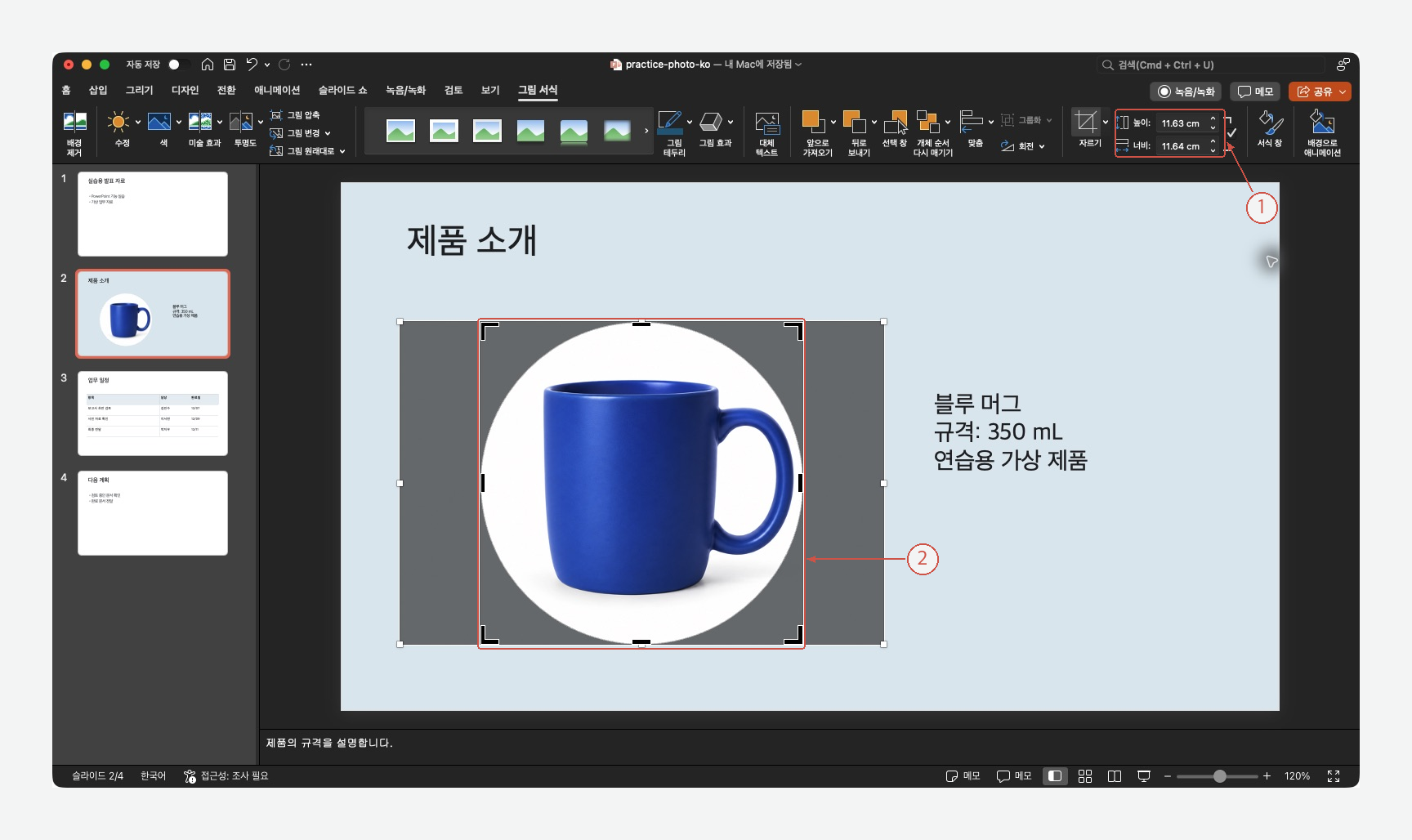Screen dimensions: 1412x840
Task: Click the 배경 제거 (remove background) icon
Action: (74, 123)
